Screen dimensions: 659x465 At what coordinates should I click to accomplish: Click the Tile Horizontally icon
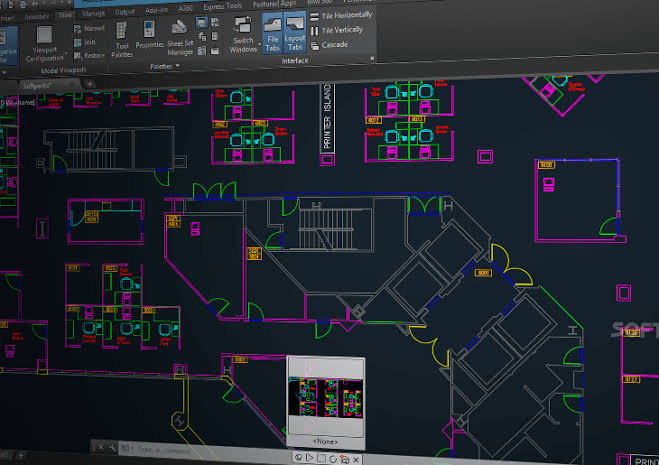[x=315, y=17]
